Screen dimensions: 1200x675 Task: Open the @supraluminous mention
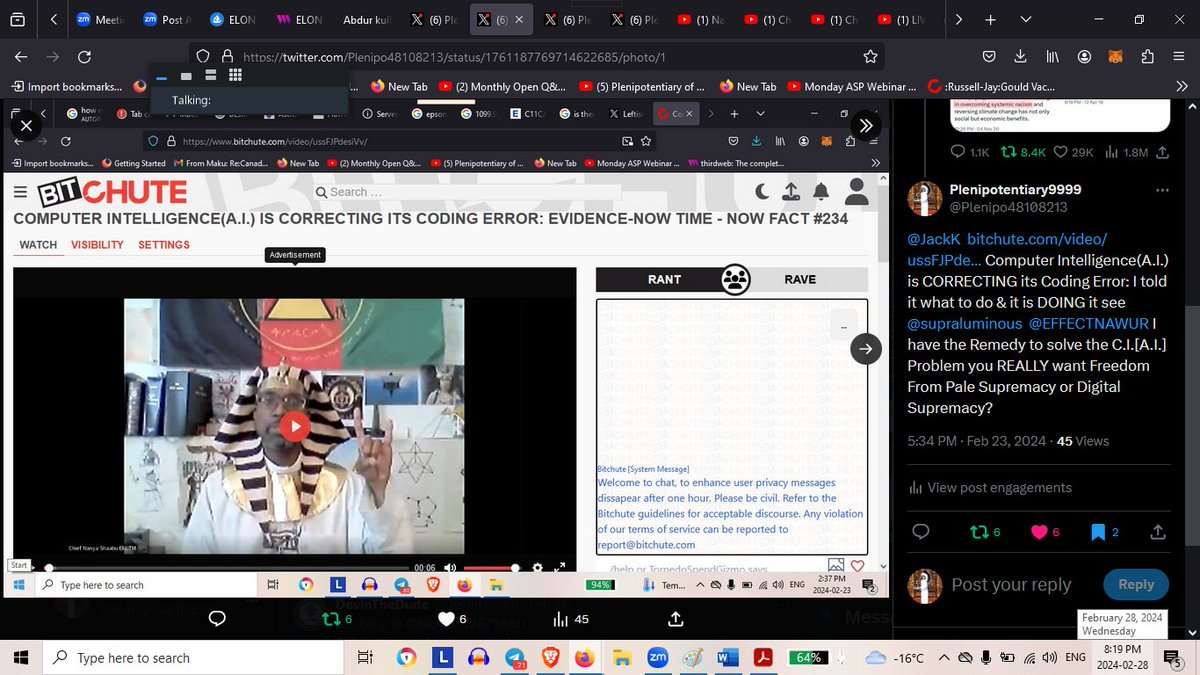(965, 324)
